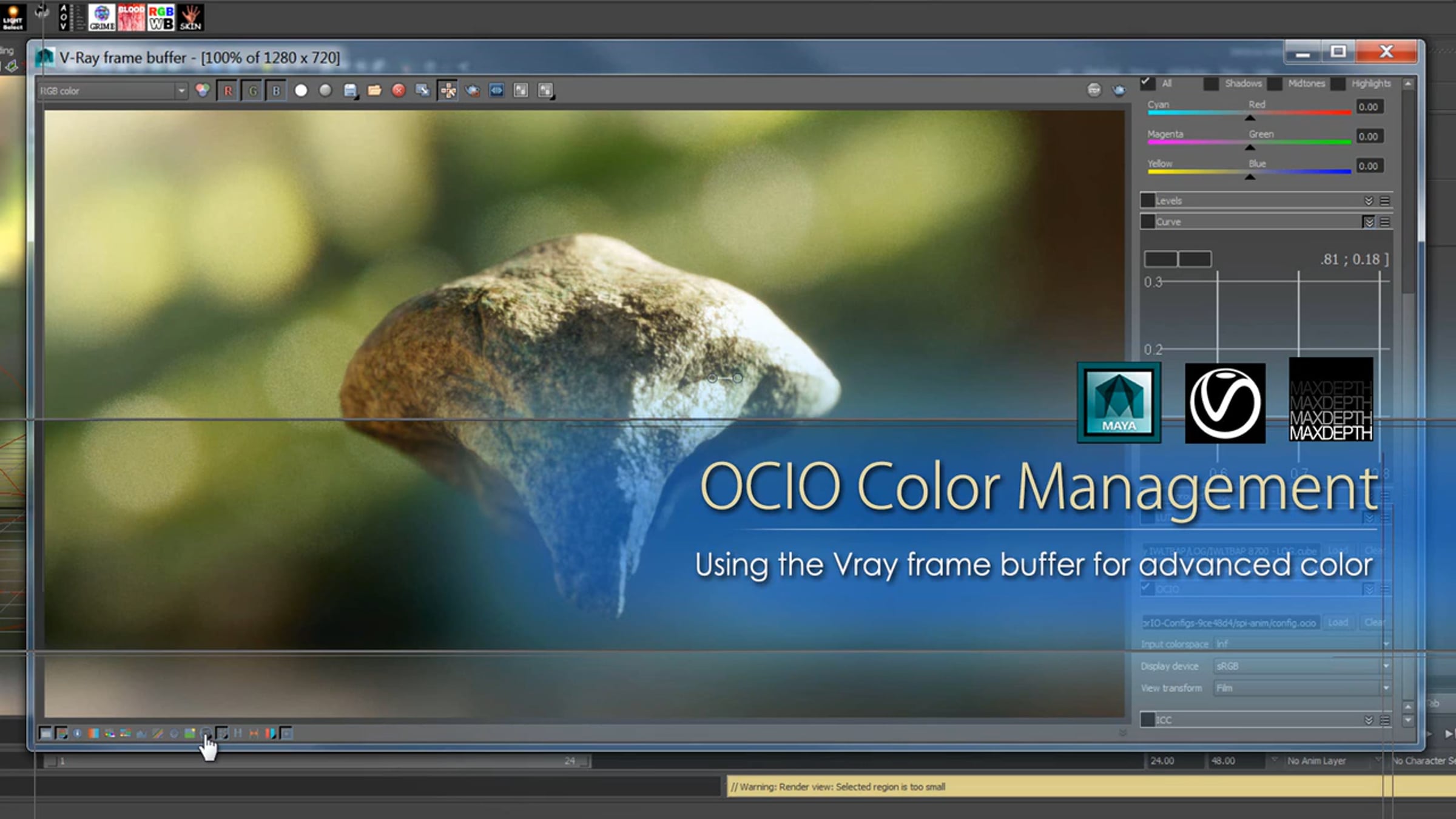Click the Cyan-Red value field

1369,107
